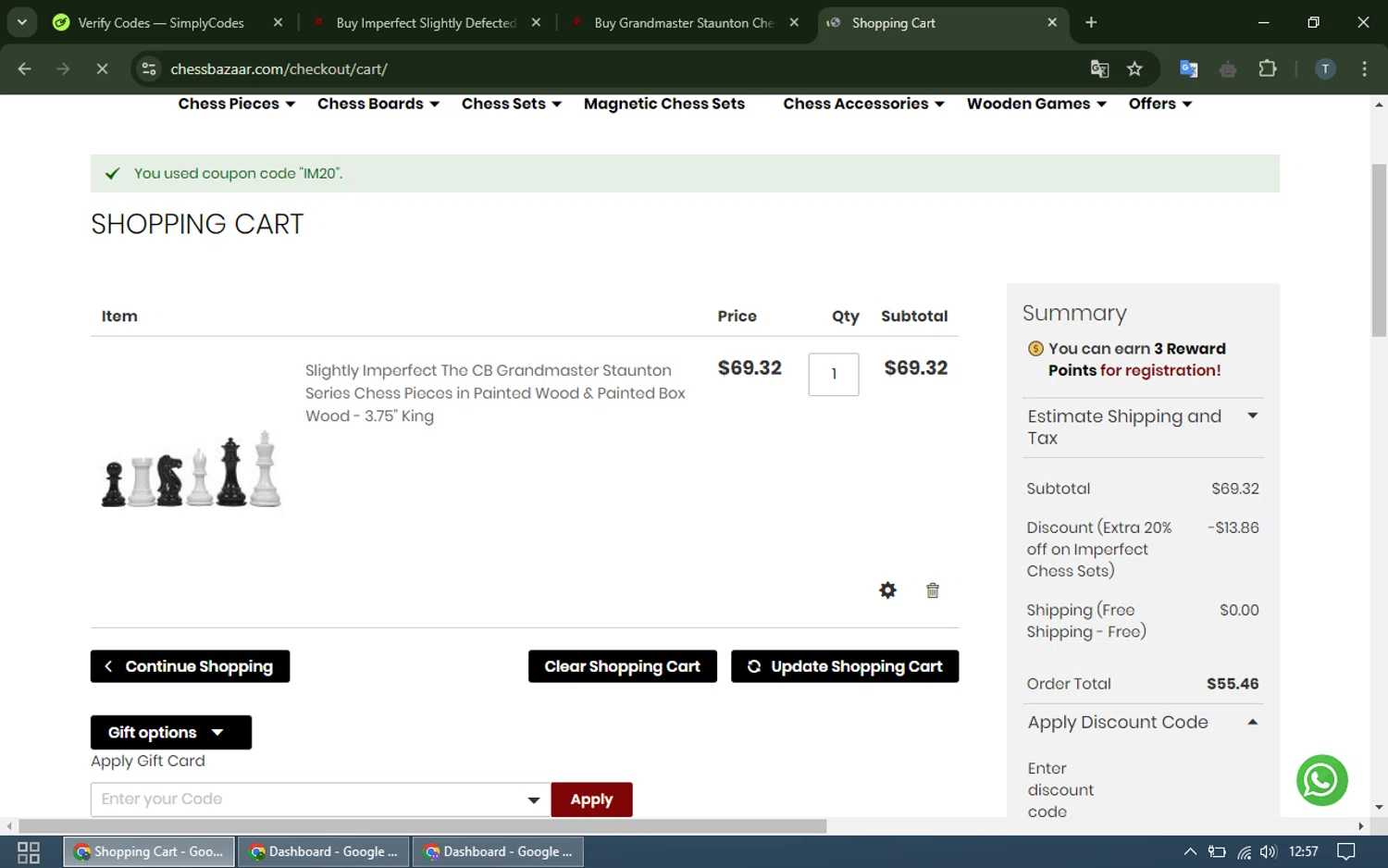Image resolution: width=1388 pixels, height=868 pixels.
Task: View site information icon in address bar
Action: 149,68
